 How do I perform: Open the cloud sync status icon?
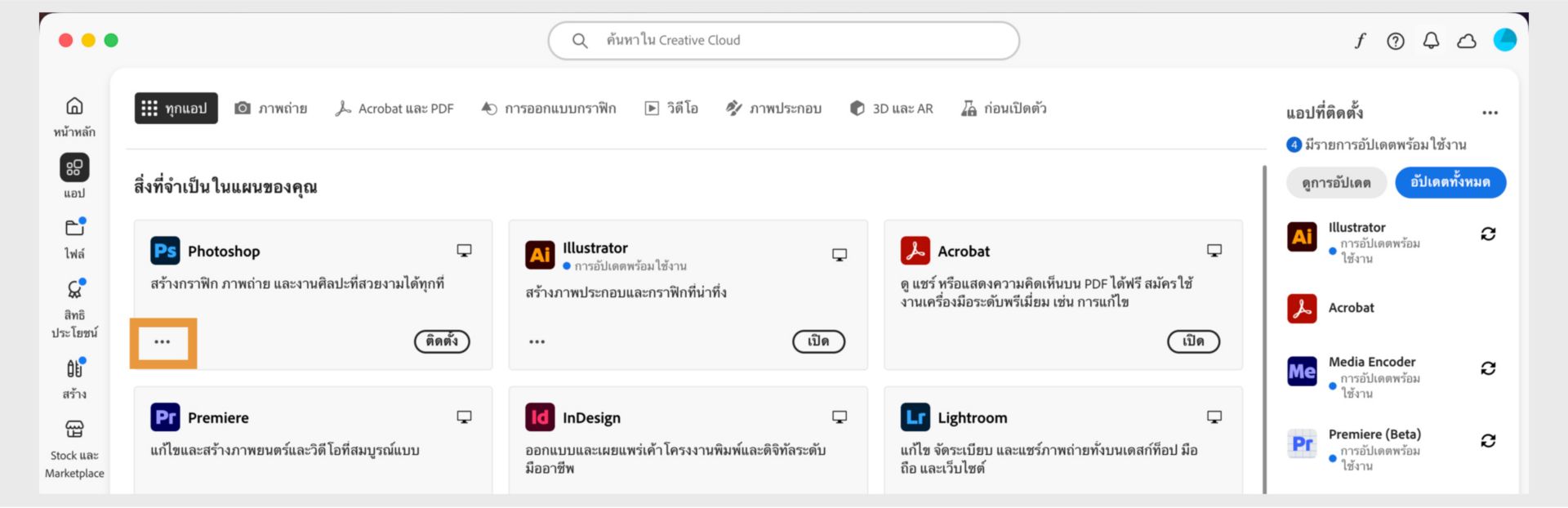pos(1467,41)
